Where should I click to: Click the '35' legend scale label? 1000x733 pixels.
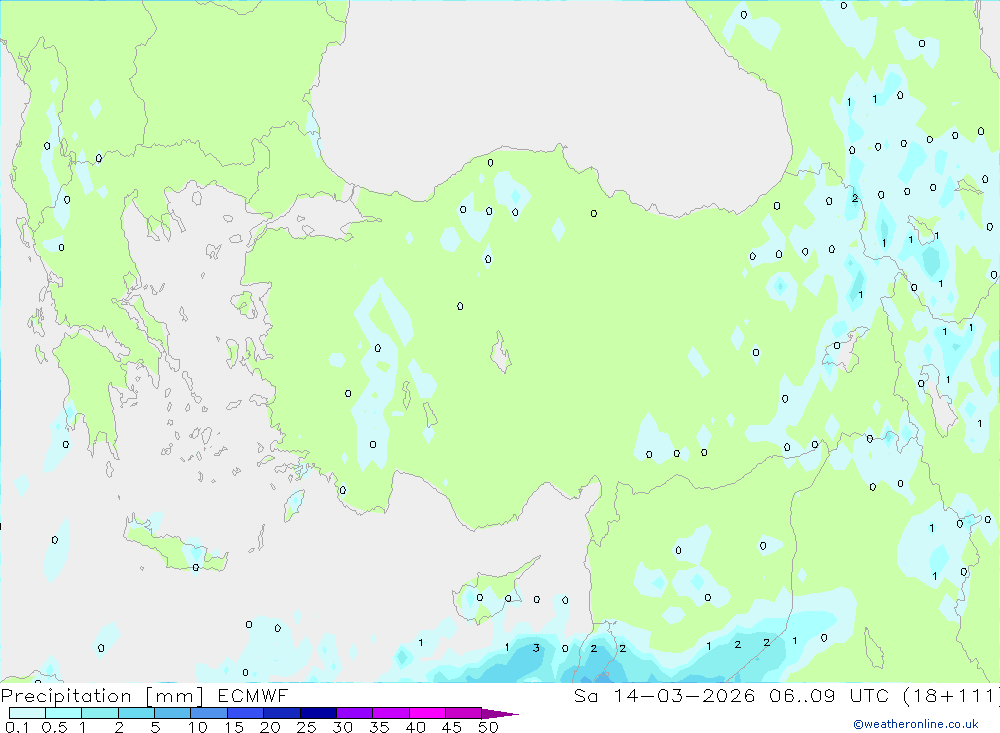(379, 727)
